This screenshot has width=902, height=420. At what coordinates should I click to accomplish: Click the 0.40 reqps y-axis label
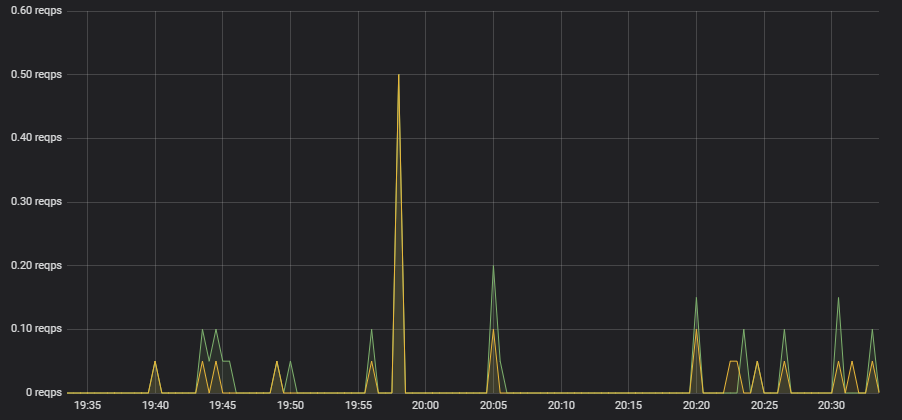click(36, 138)
